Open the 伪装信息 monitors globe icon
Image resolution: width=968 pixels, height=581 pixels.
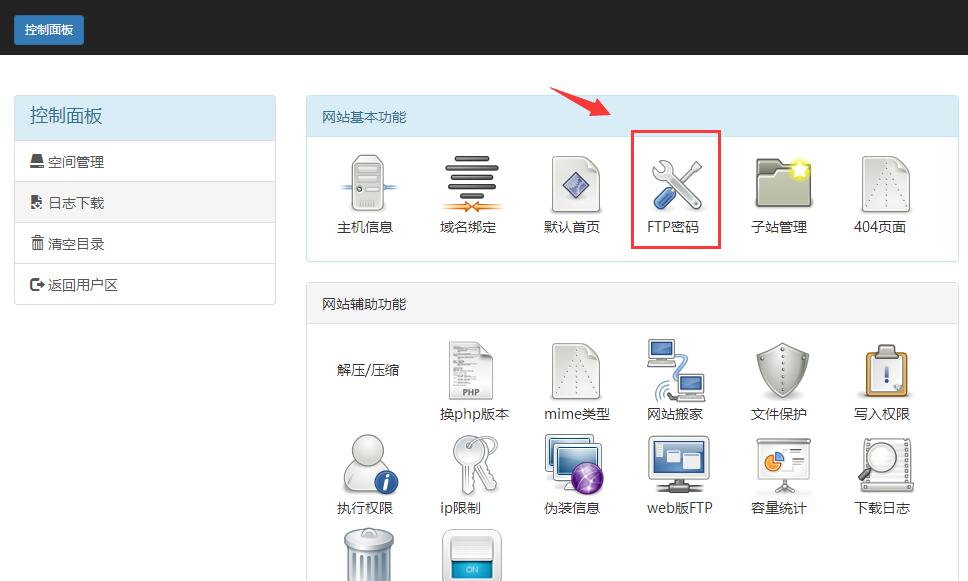click(x=574, y=464)
